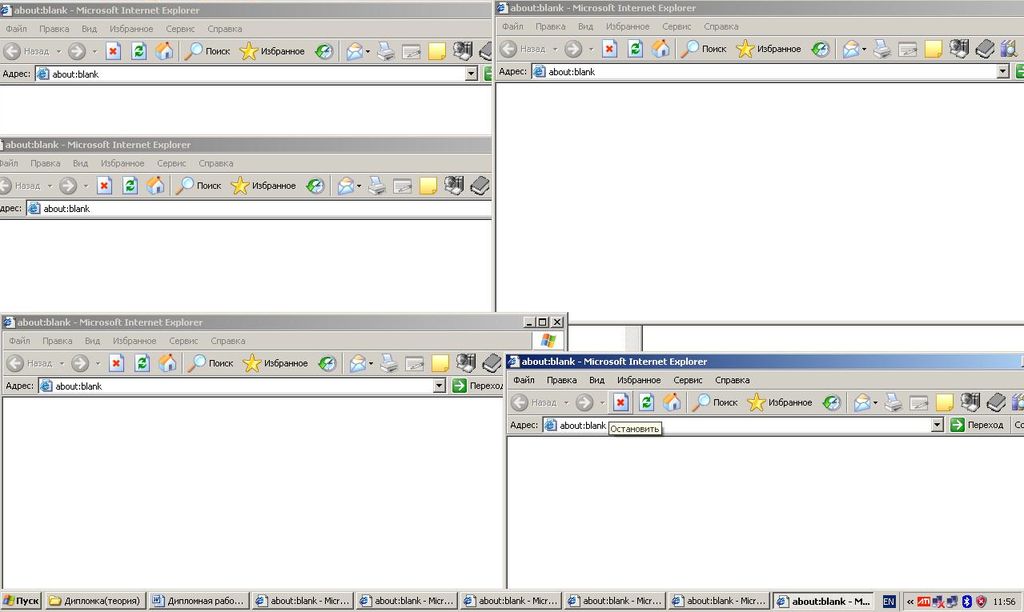
Task: Click Stop icon in bottom-left inactive window
Action: coord(116,363)
